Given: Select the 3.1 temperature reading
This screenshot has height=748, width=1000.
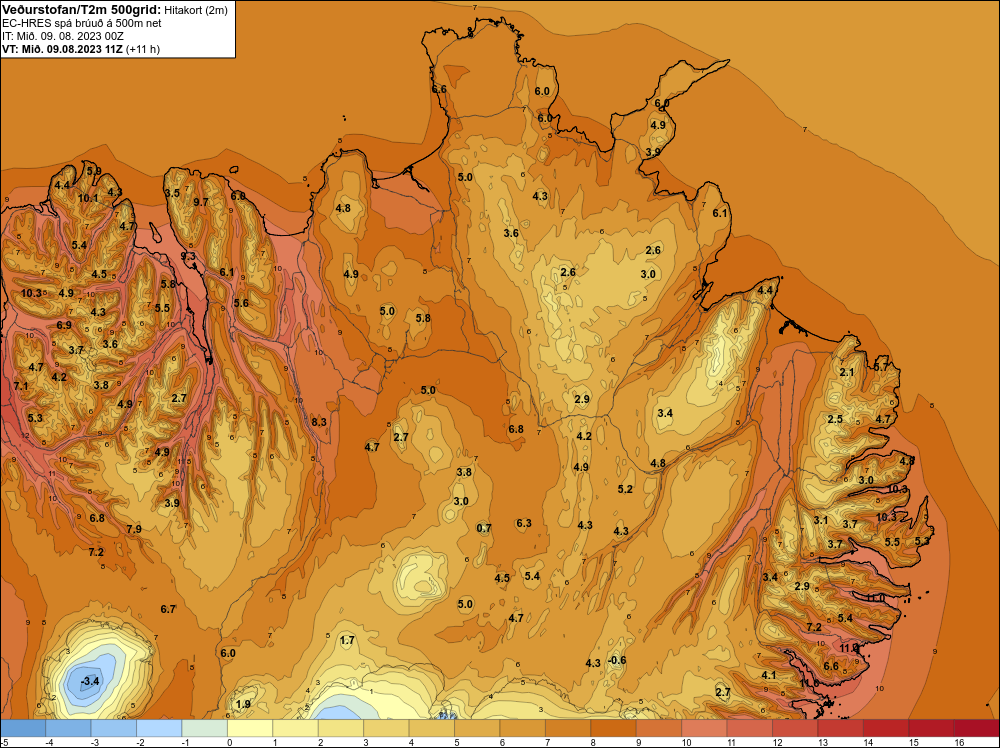Looking at the screenshot, I should (x=820, y=520).
